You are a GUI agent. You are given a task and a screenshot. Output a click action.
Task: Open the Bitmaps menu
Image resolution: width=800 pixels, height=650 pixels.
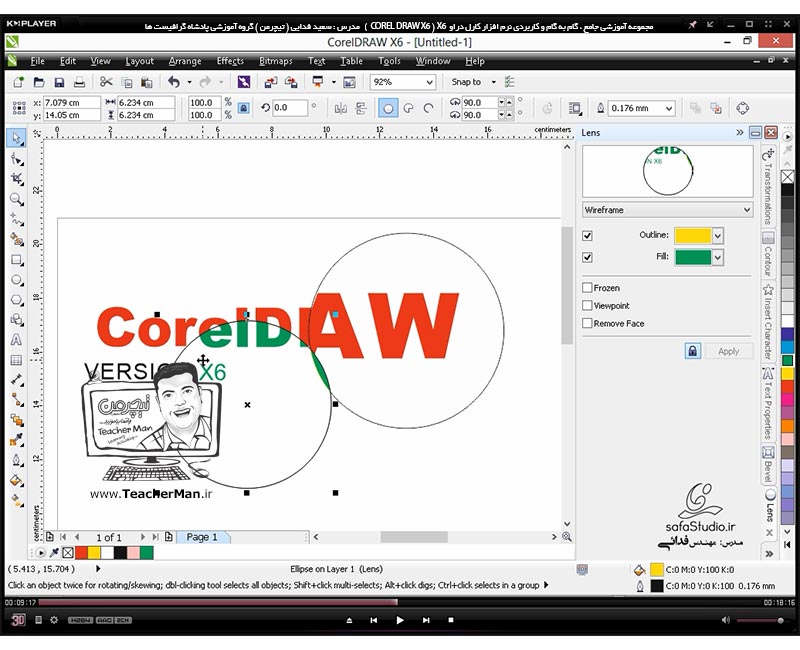coord(276,61)
